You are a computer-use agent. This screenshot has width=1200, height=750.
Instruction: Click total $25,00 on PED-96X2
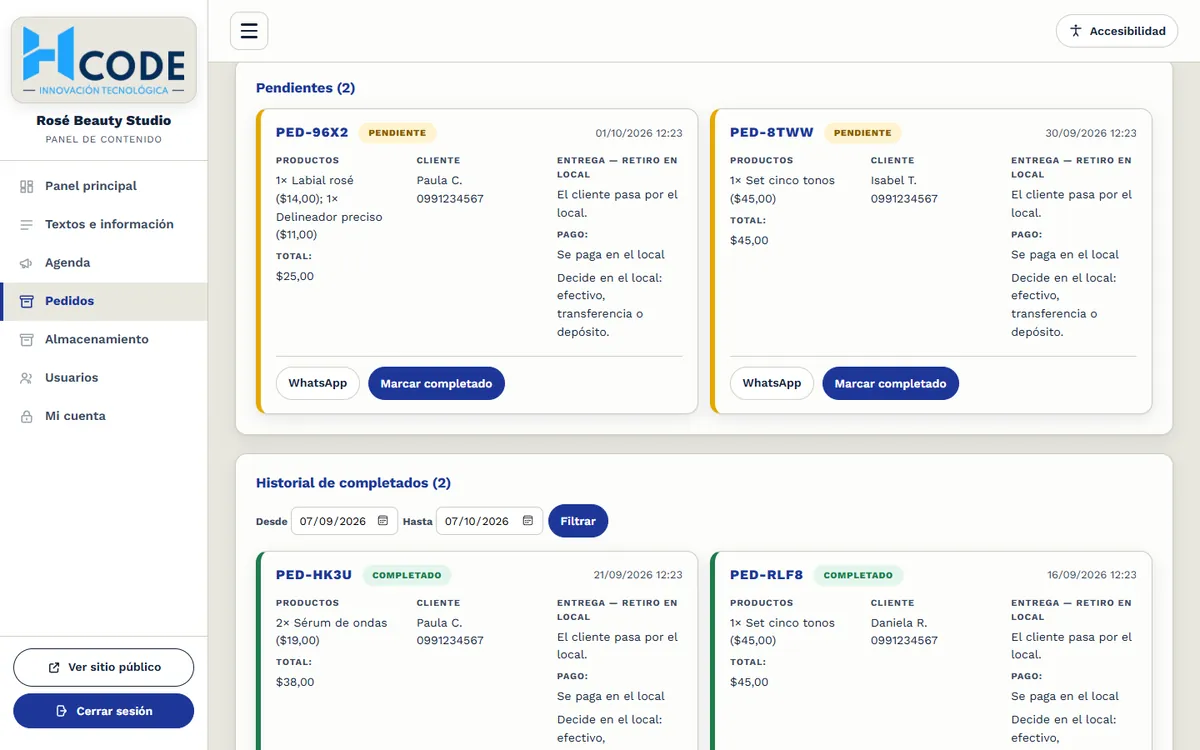coord(295,276)
